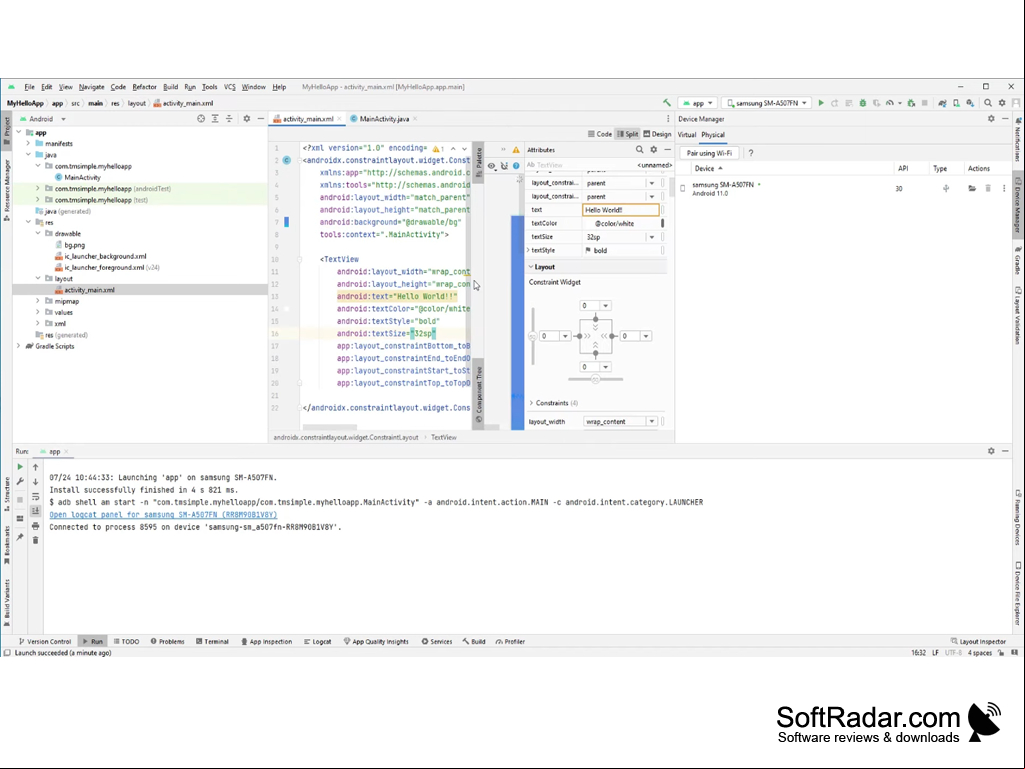Switch editor to Design view

pyautogui.click(x=657, y=134)
